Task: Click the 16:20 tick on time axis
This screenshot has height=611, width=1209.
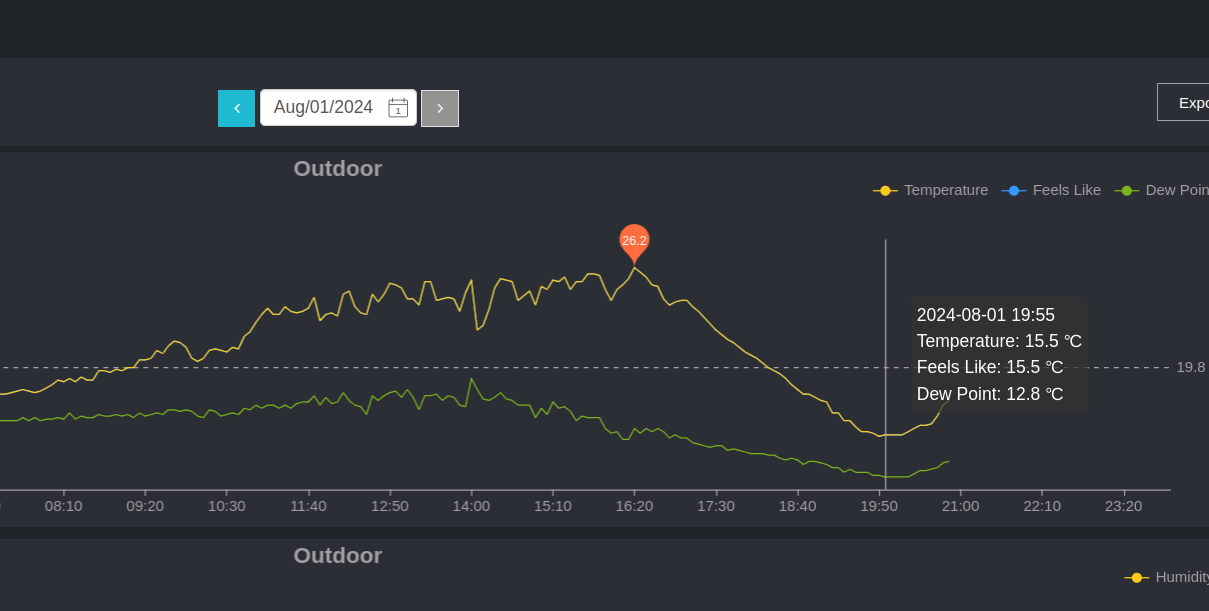Action: click(634, 506)
